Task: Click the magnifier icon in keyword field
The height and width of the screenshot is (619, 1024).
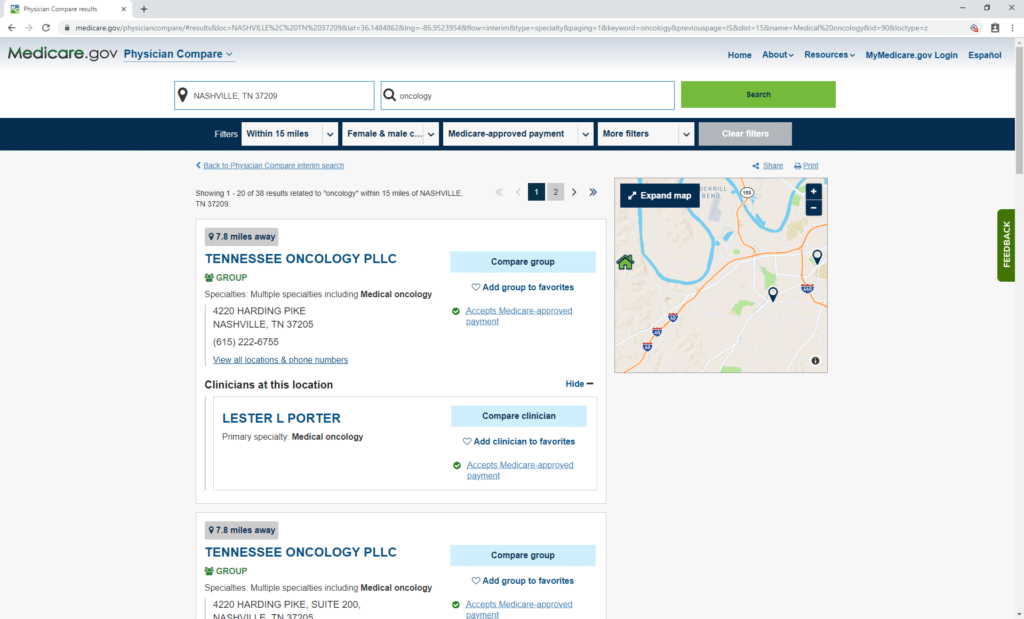Action: coord(389,95)
